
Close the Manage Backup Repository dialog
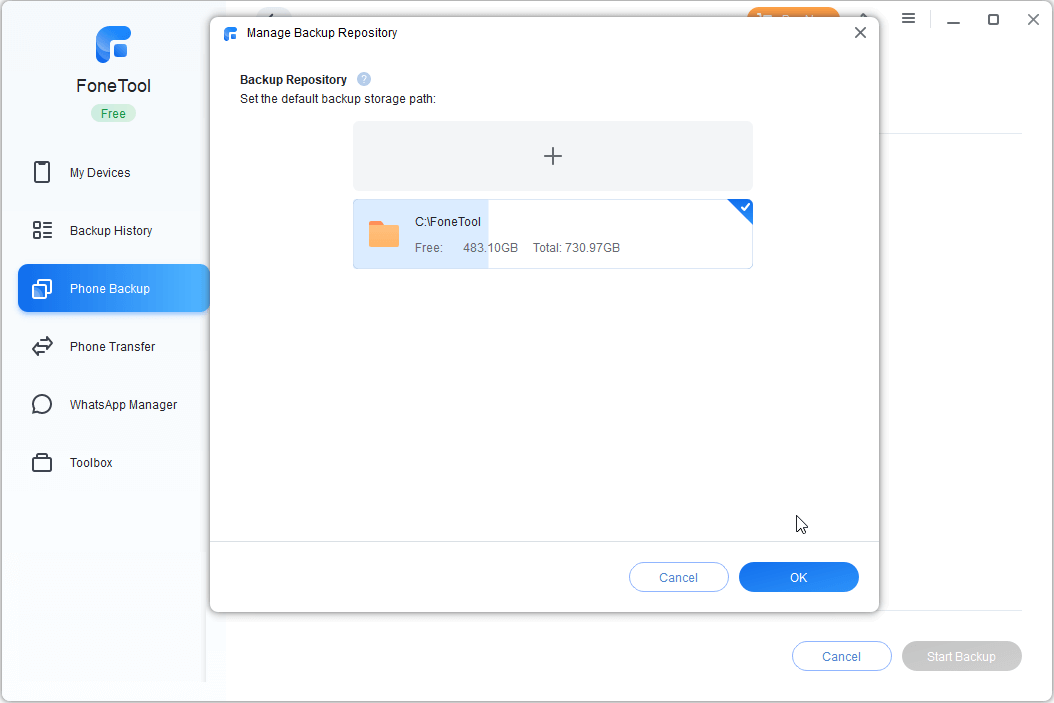click(x=860, y=33)
